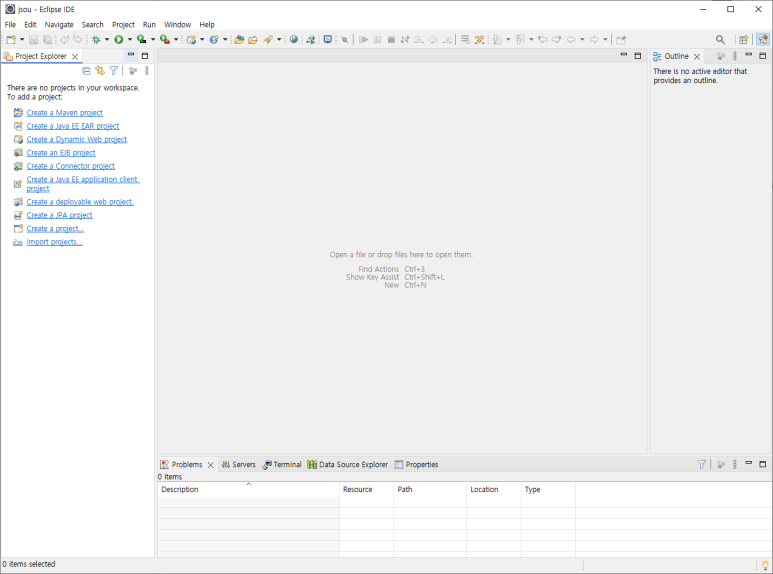Screen dimensions: 773x574
Task: Open the Project Explorer View Menu dots
Action: tap(146, 71)
